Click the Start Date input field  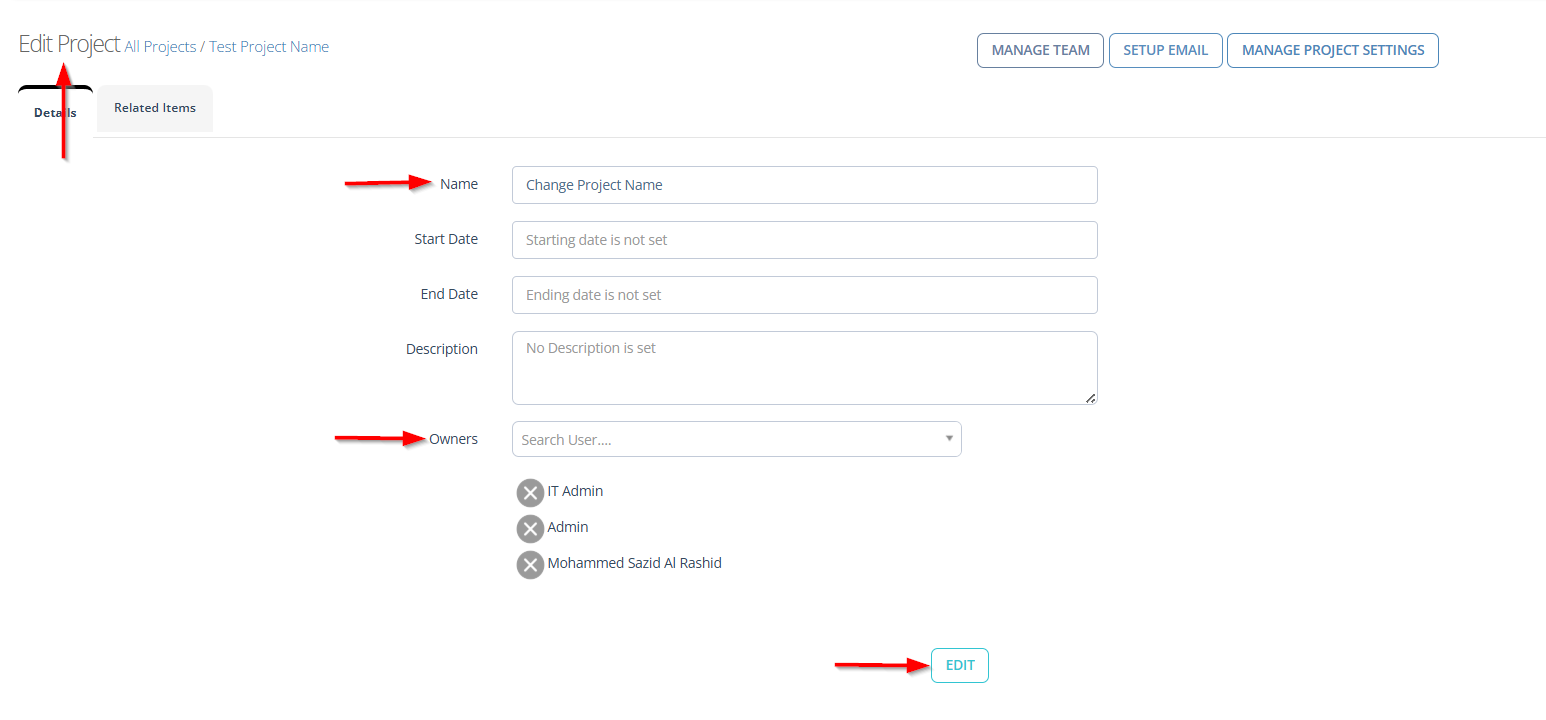click(804, 240)
